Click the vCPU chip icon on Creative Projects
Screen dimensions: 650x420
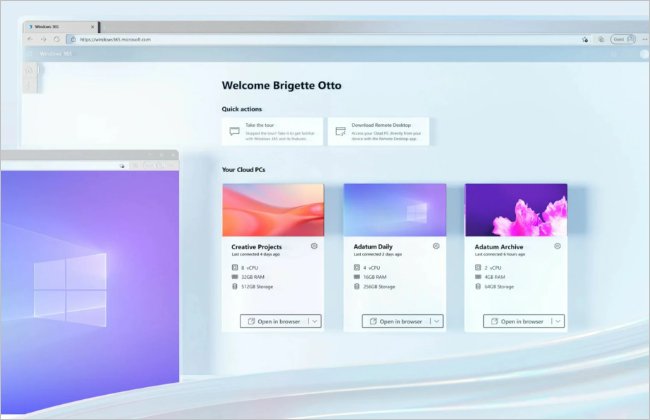pos(235,267)
